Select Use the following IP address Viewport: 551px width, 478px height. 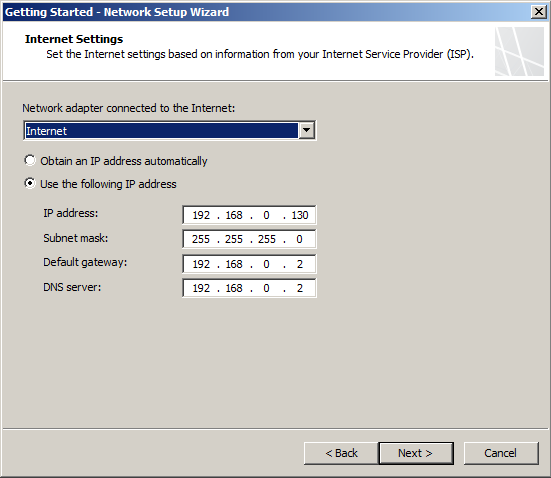(30, 183)
